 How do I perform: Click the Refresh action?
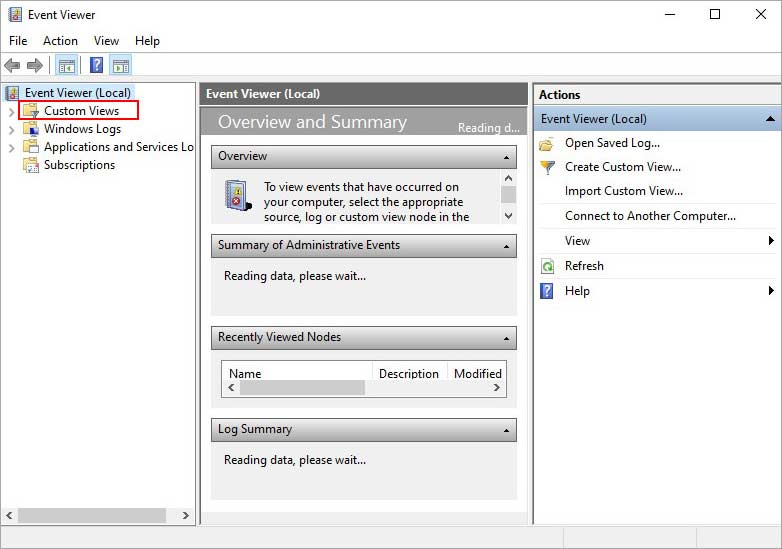(584, 266)
